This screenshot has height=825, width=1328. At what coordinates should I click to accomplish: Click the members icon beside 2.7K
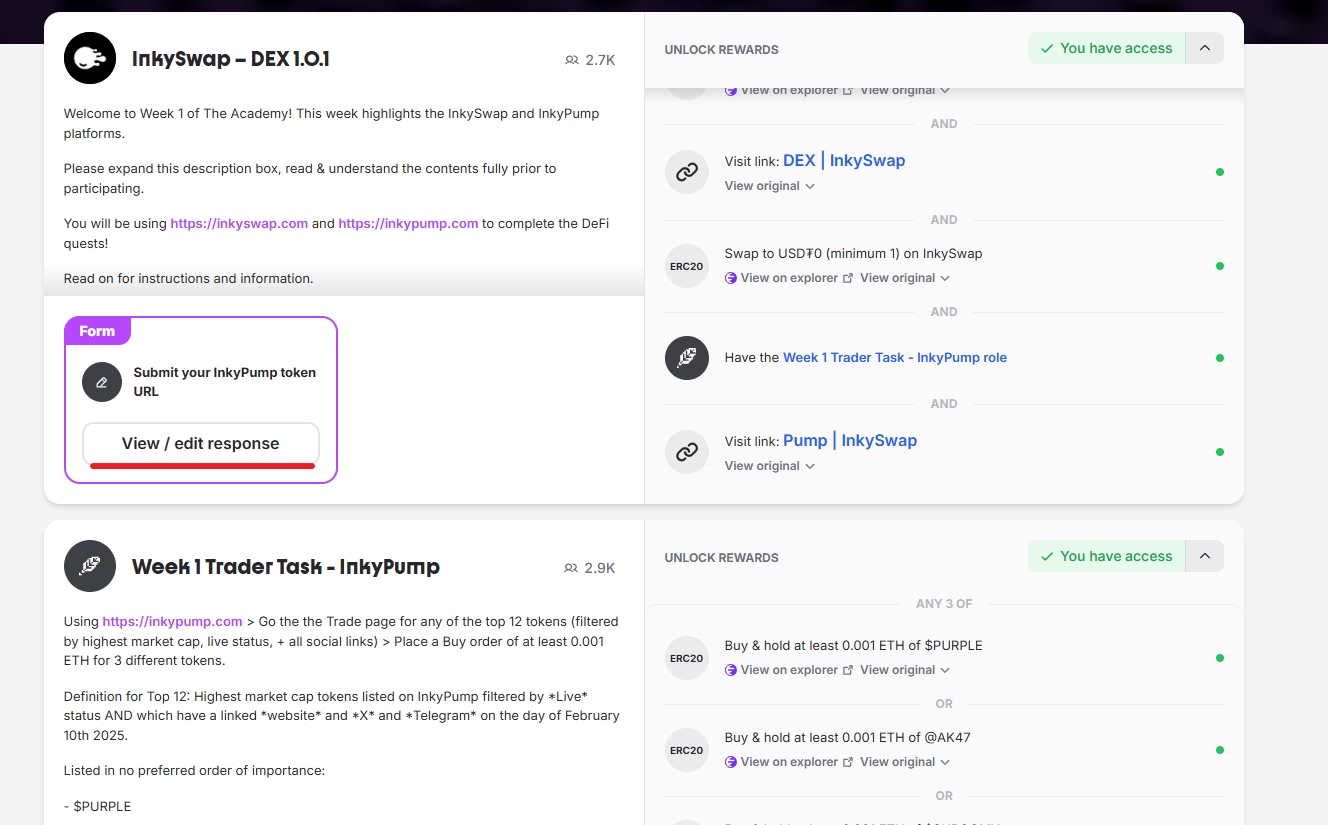click(572, 60)
